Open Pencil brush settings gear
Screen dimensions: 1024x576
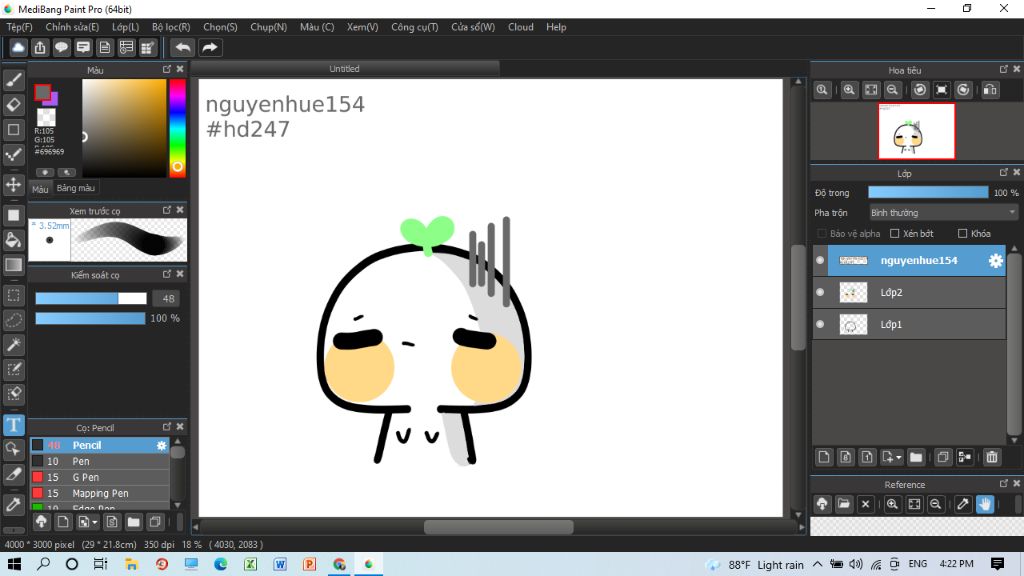[x=161, y=445]
